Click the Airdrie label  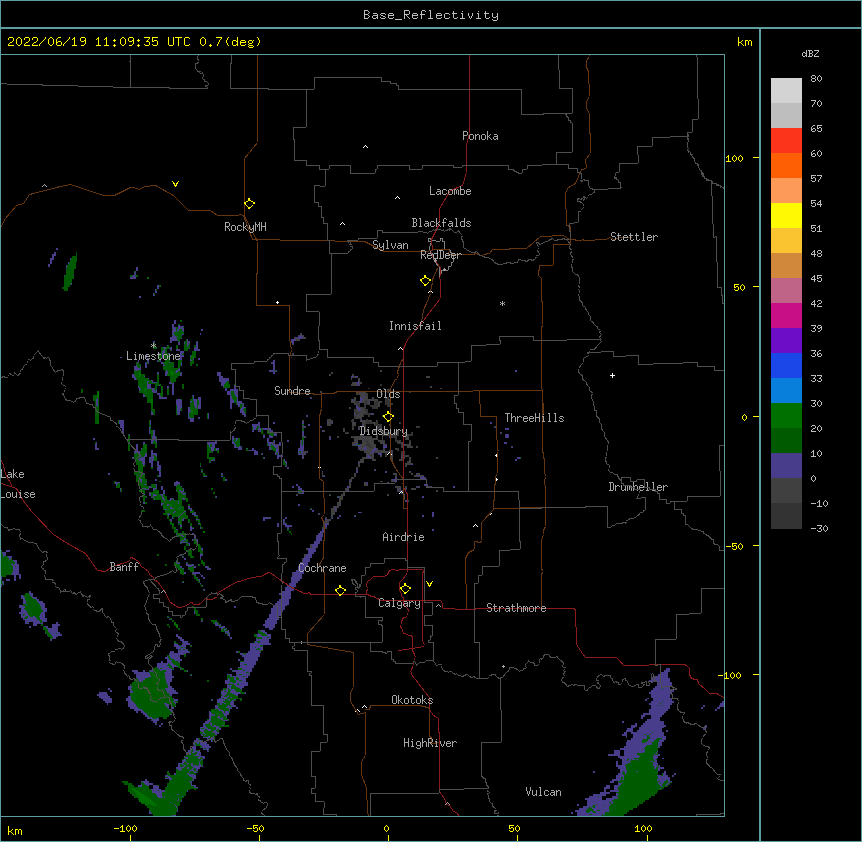click(x=404, y=537)
